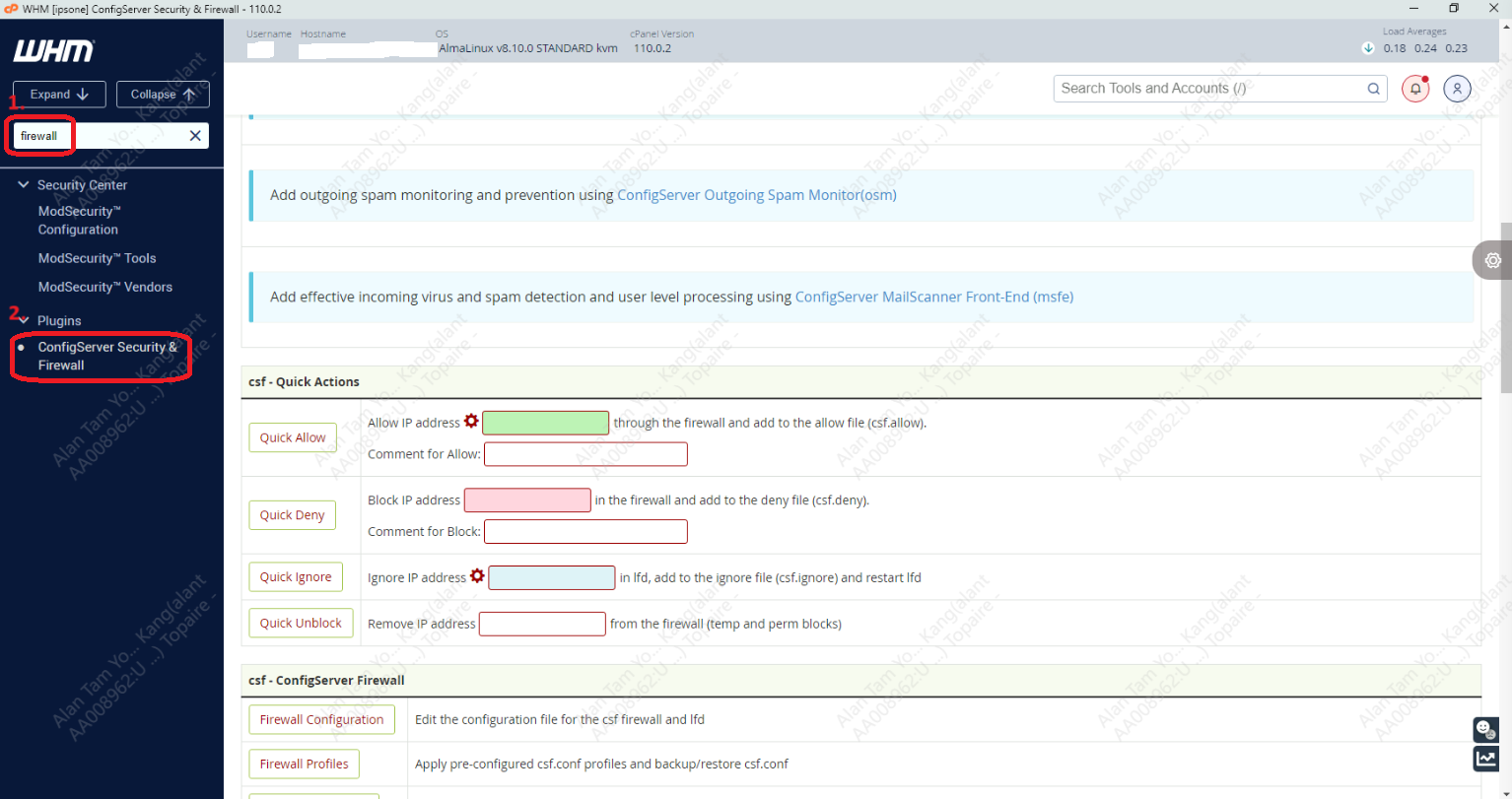Open the user account profile icon
This screenshot has height=799, width=1512.
click(x=1457, y=89)
